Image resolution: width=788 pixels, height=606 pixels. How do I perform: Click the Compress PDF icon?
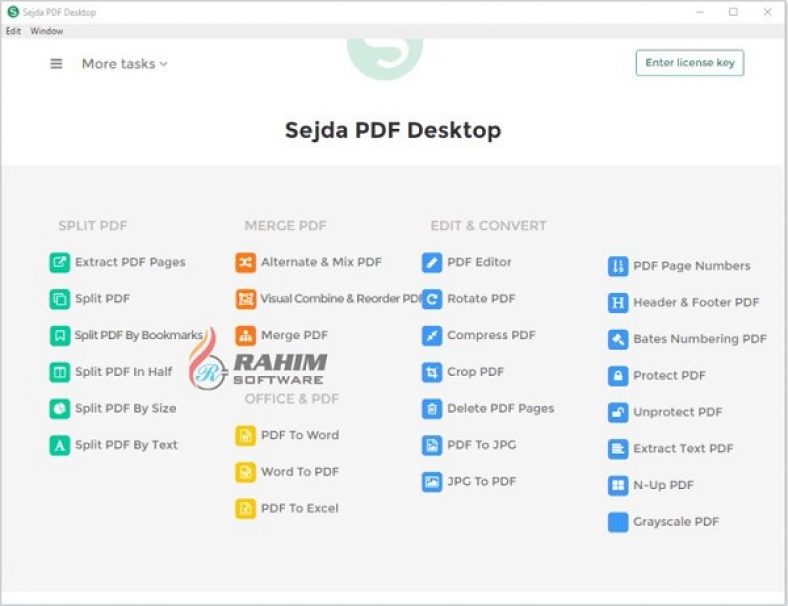click(x=432, y=336)
